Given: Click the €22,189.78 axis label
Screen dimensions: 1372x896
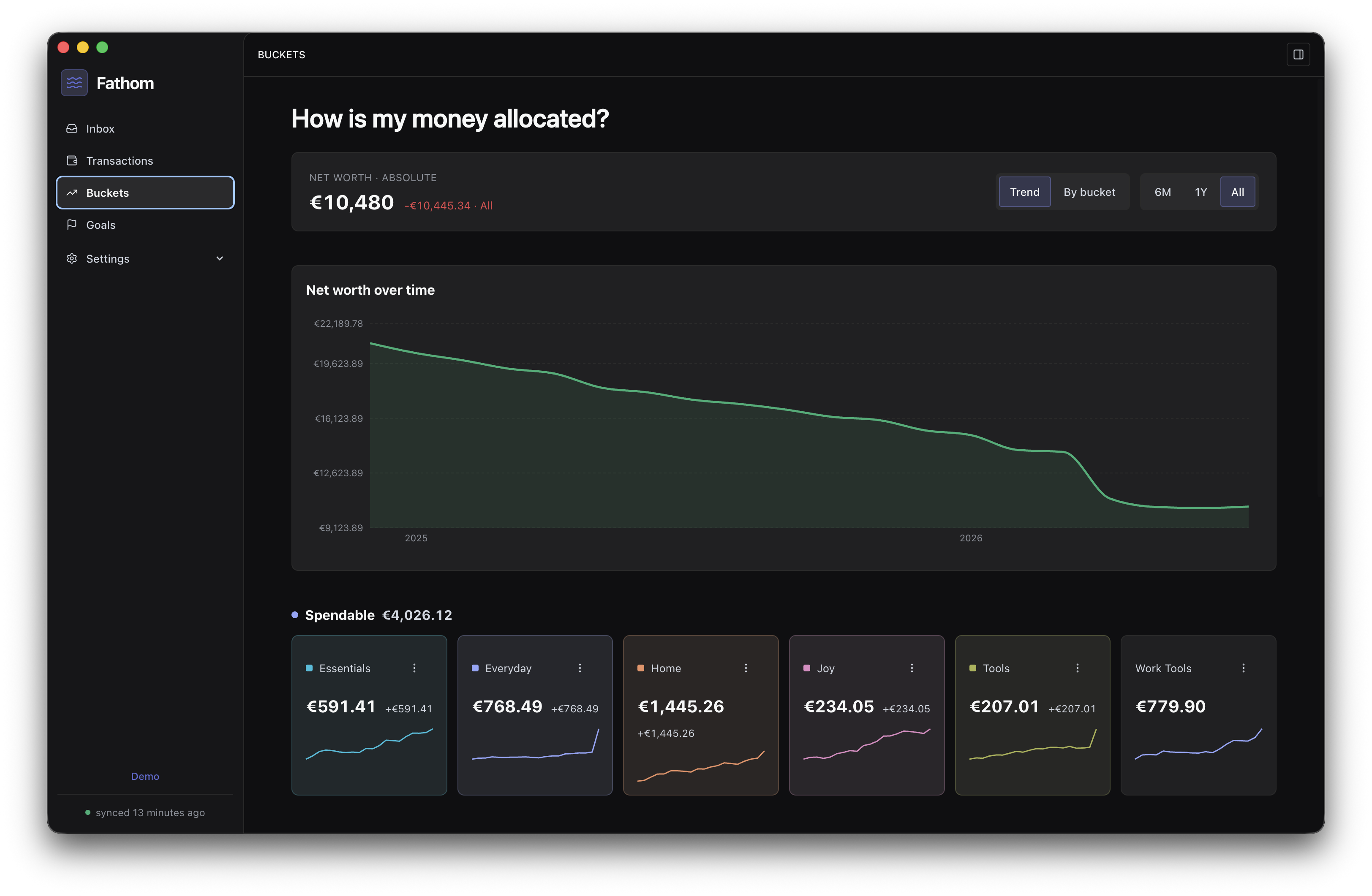Looking at the screenshot, I should (338, 324).
